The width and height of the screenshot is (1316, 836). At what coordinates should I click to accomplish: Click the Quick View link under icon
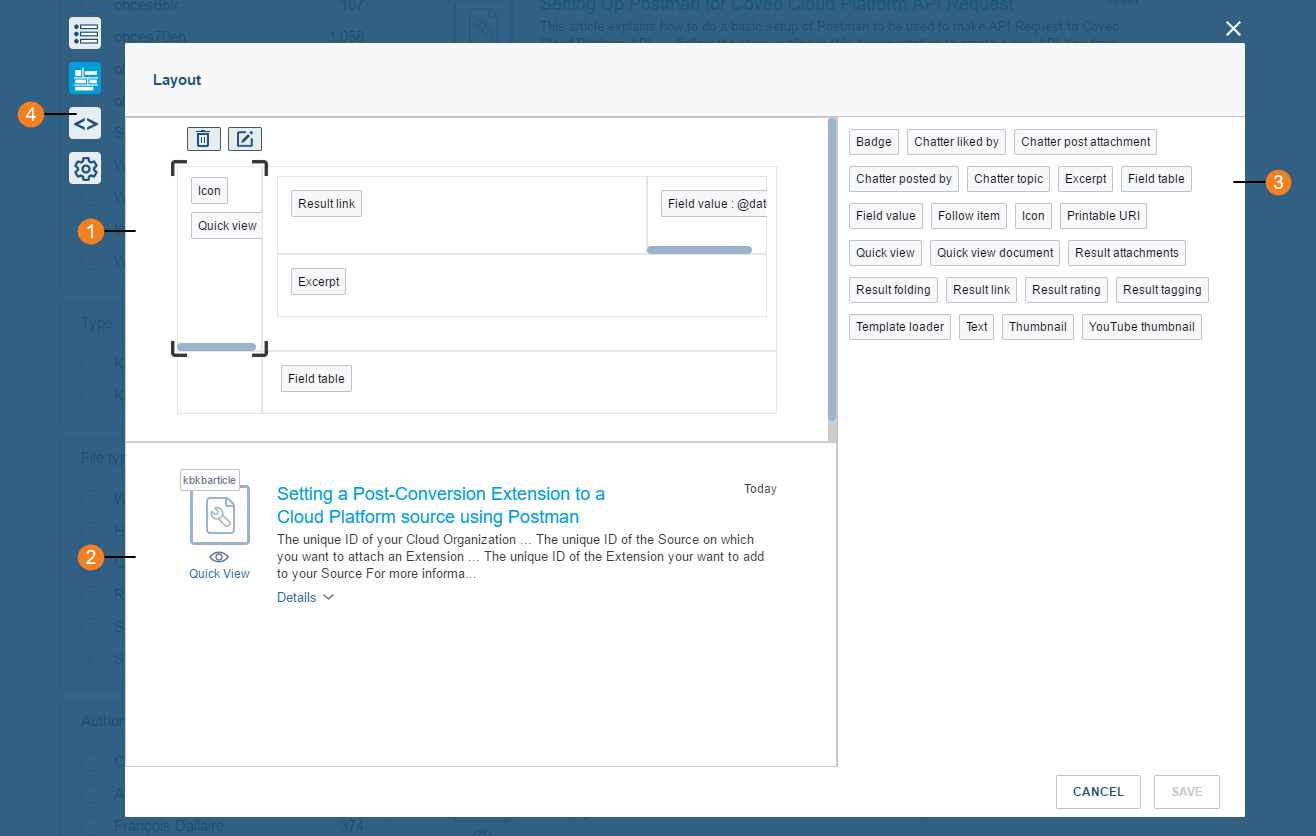(219, 574)
